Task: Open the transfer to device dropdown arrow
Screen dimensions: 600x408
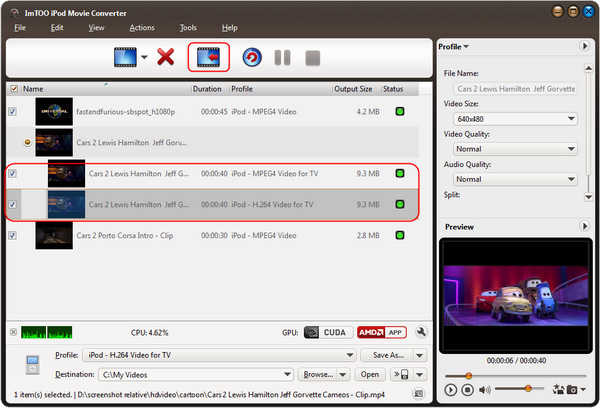Action: click(x=420, y=374)
